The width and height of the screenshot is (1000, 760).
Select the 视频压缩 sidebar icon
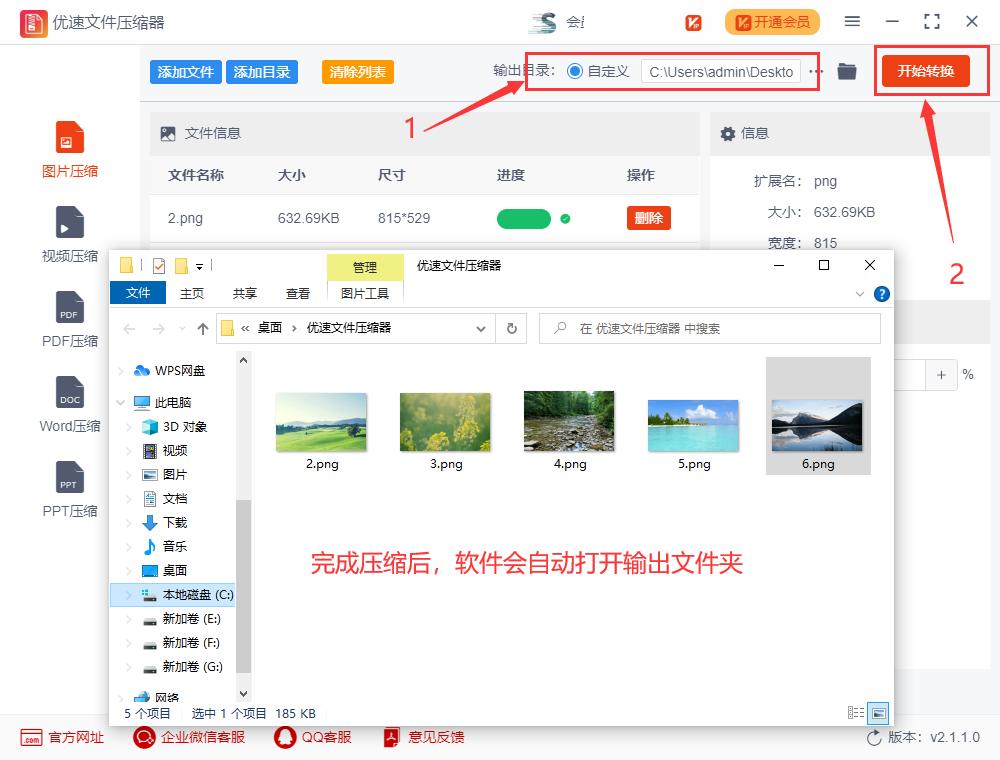[68, 234]
